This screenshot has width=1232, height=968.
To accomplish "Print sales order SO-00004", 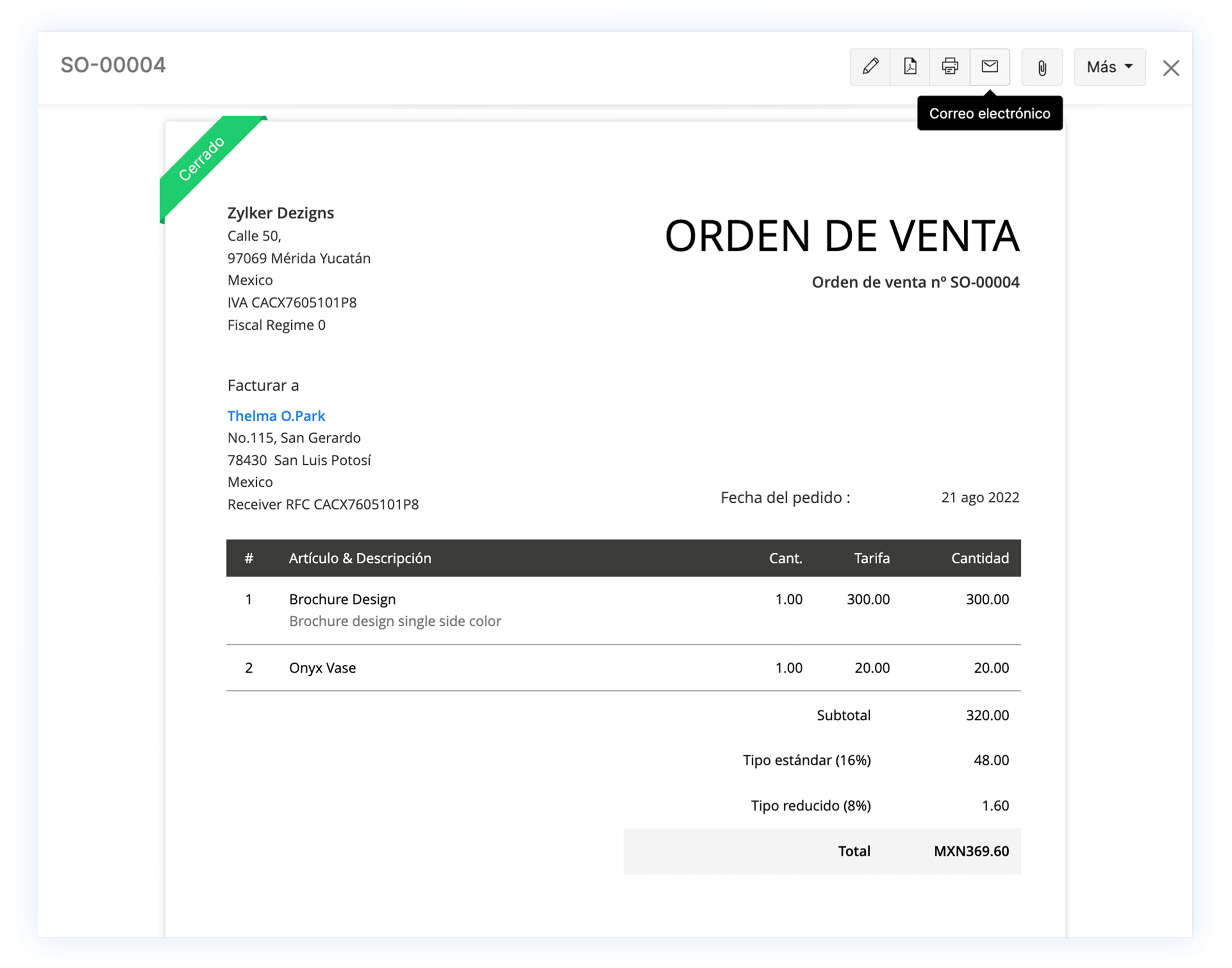I will (x=949, y=67).
